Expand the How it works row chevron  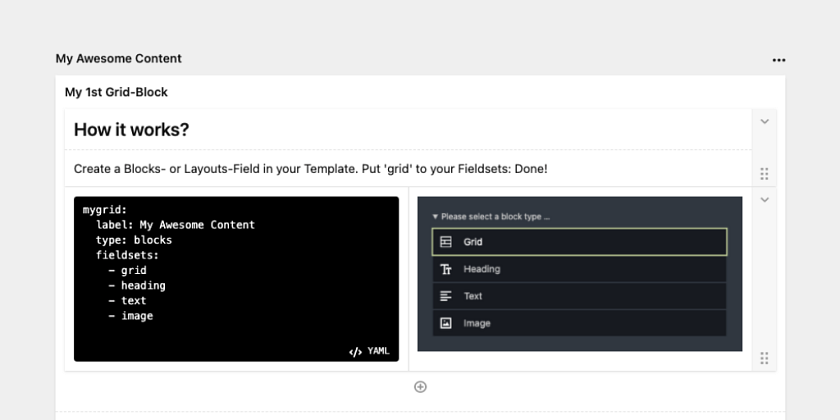pyautogui.click(x=764, y=122)
